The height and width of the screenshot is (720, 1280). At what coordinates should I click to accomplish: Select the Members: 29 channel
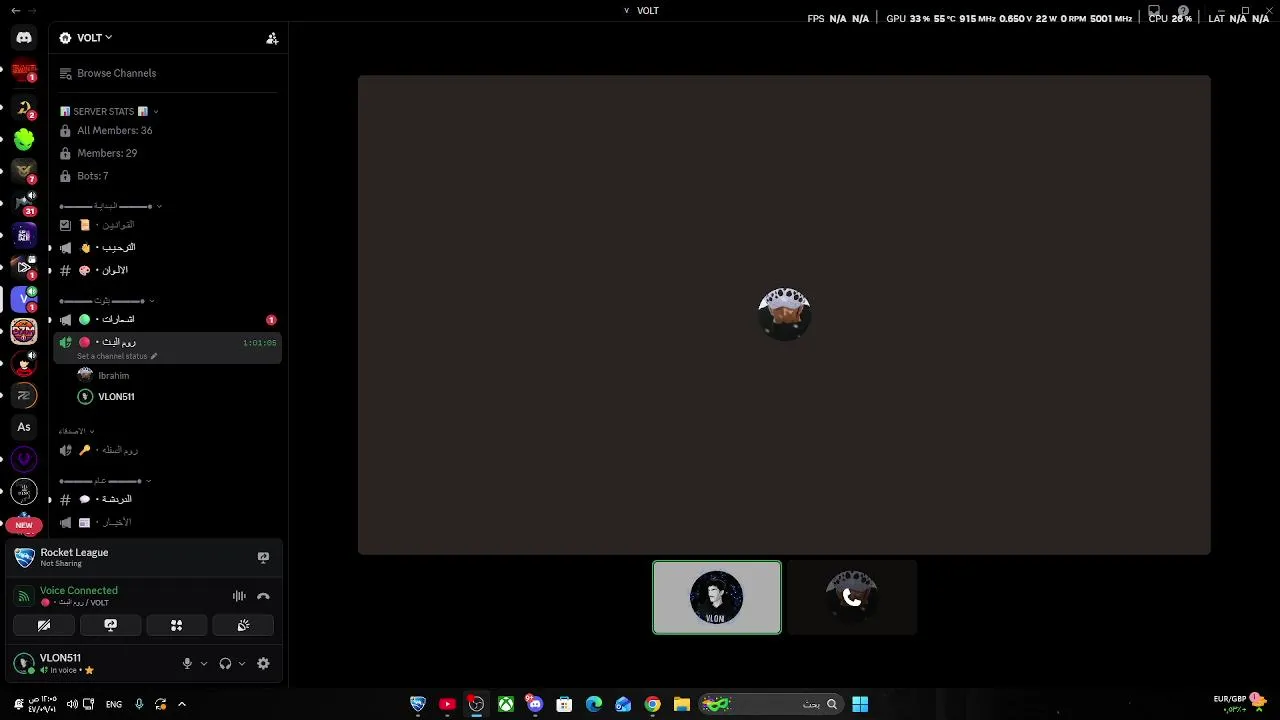pyautogui.click(x=167, y=153)
